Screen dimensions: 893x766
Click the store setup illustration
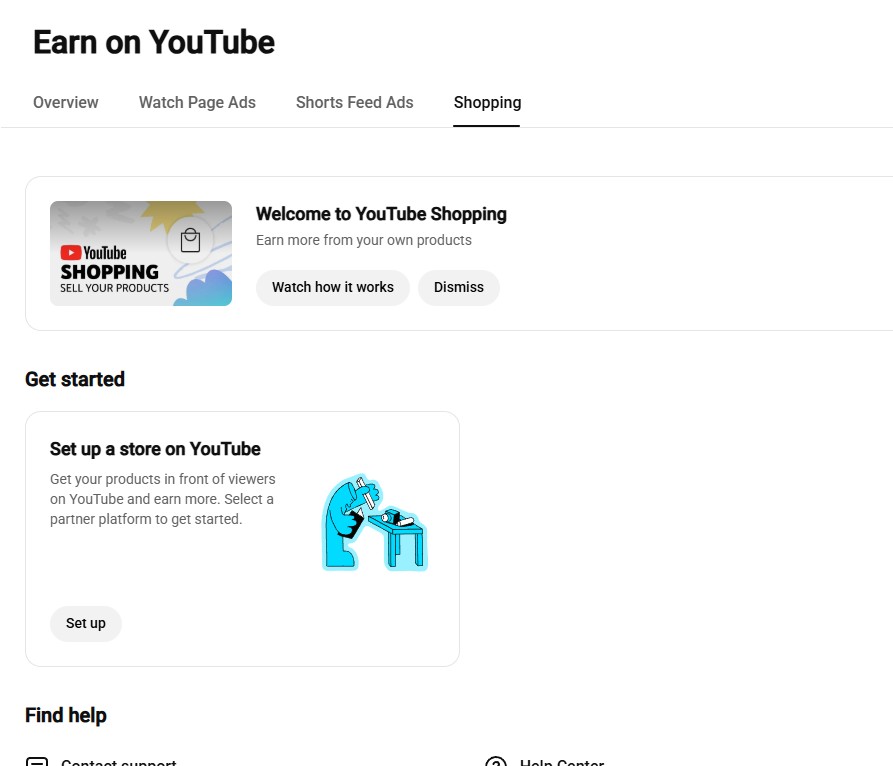point(375,522)
